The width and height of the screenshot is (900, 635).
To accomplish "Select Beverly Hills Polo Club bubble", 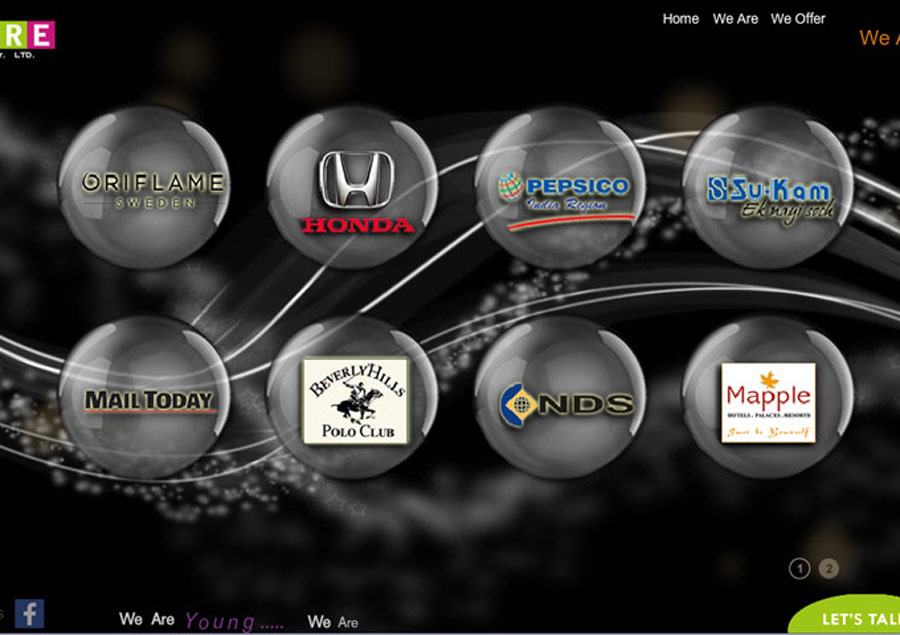I will pos(352,397).
